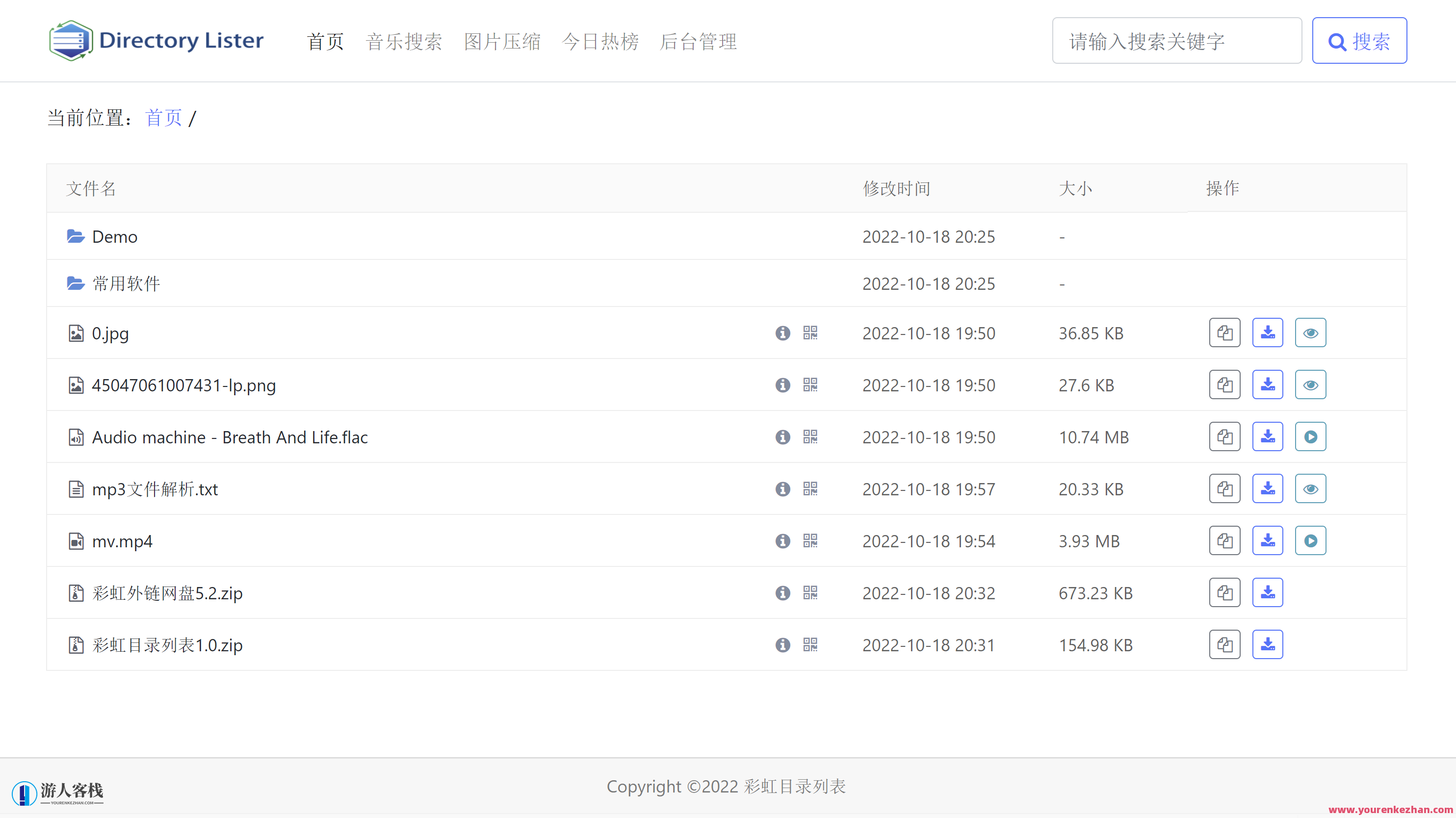
Task: Download the mv.mp4 file
Action: pyautogui.click(x=1267, y=540)
